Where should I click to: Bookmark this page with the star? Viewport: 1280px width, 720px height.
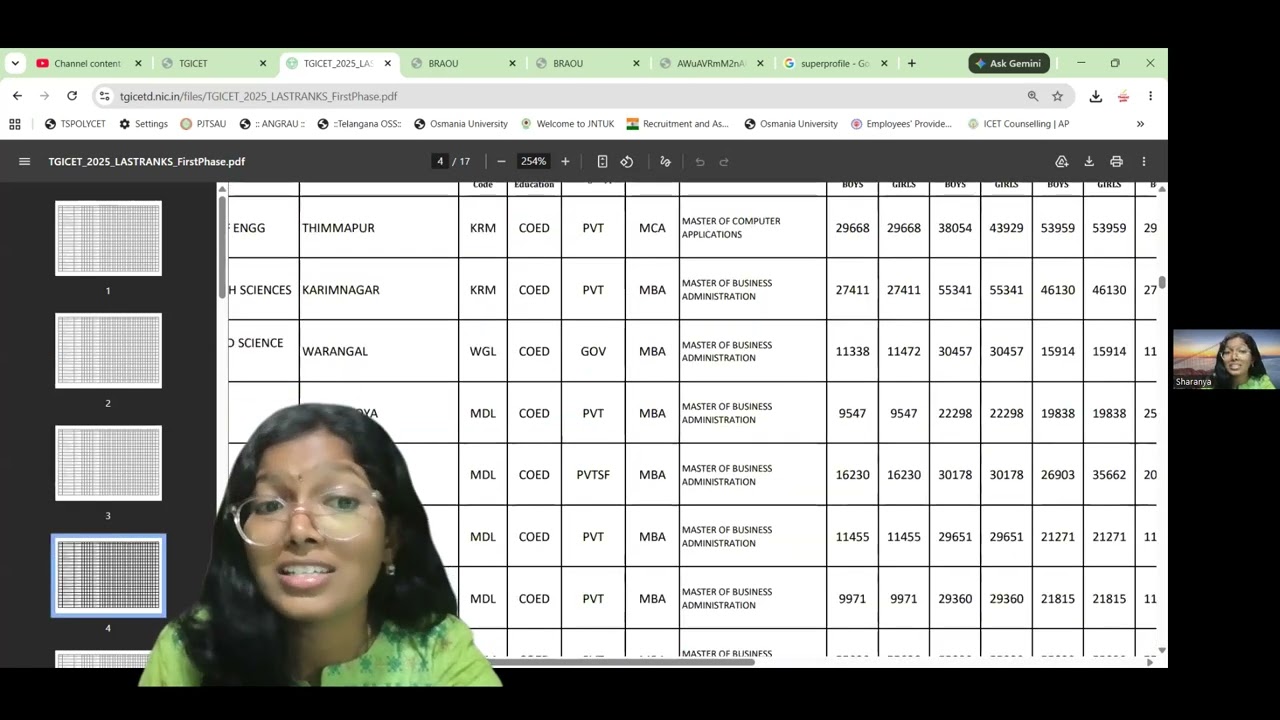coord(1058,96)
